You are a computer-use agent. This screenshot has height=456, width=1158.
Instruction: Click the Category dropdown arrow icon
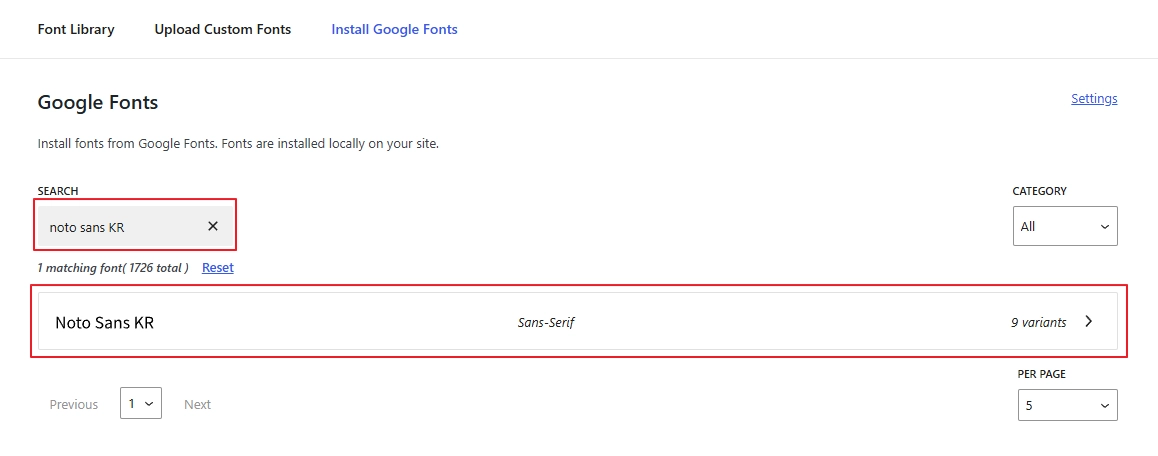[x=1104, y=227]
